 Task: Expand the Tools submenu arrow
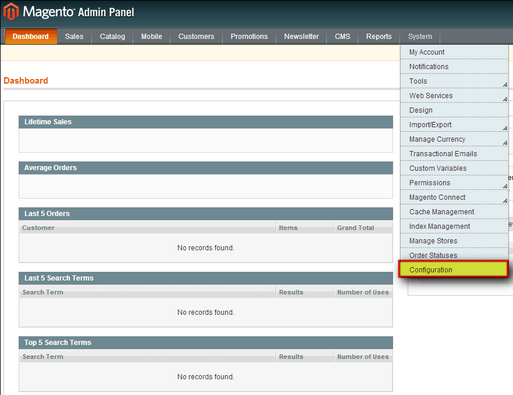(x=505, y=85)
